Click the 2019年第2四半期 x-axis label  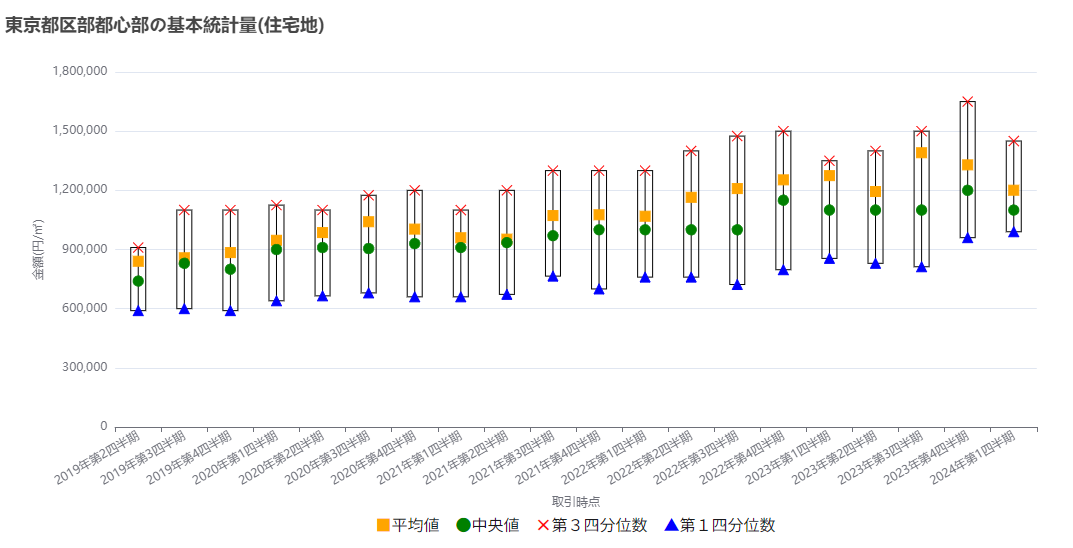click(99, 458)
